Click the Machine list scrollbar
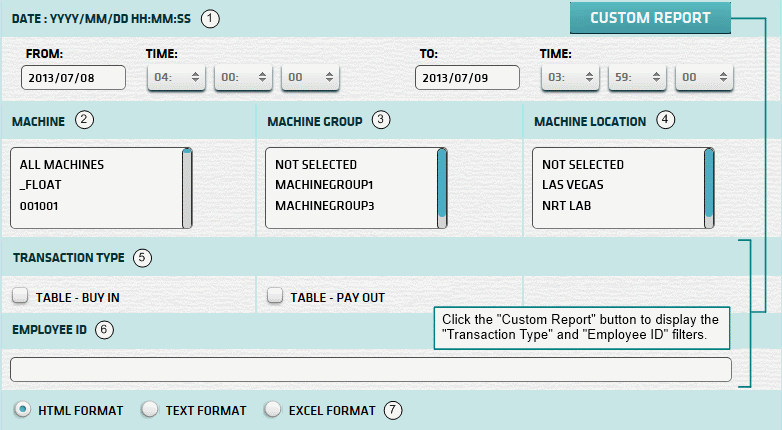The height and width of the screenshot is (430, 782). [187, 188]
